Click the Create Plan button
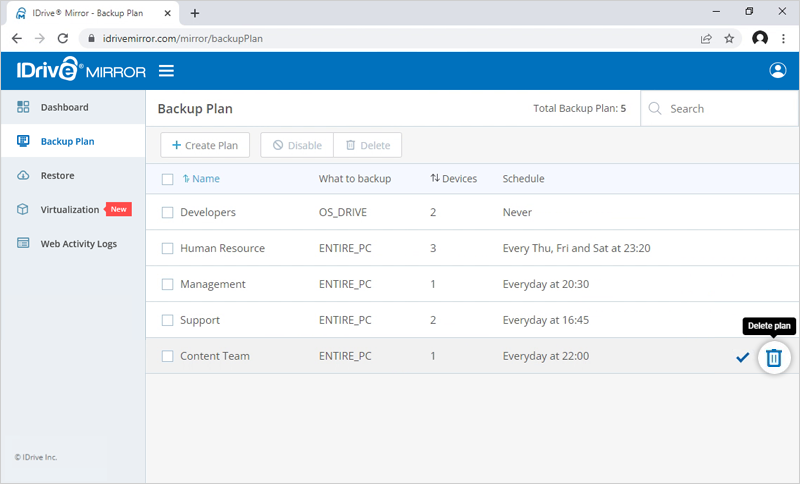 [x=205, y=145]
